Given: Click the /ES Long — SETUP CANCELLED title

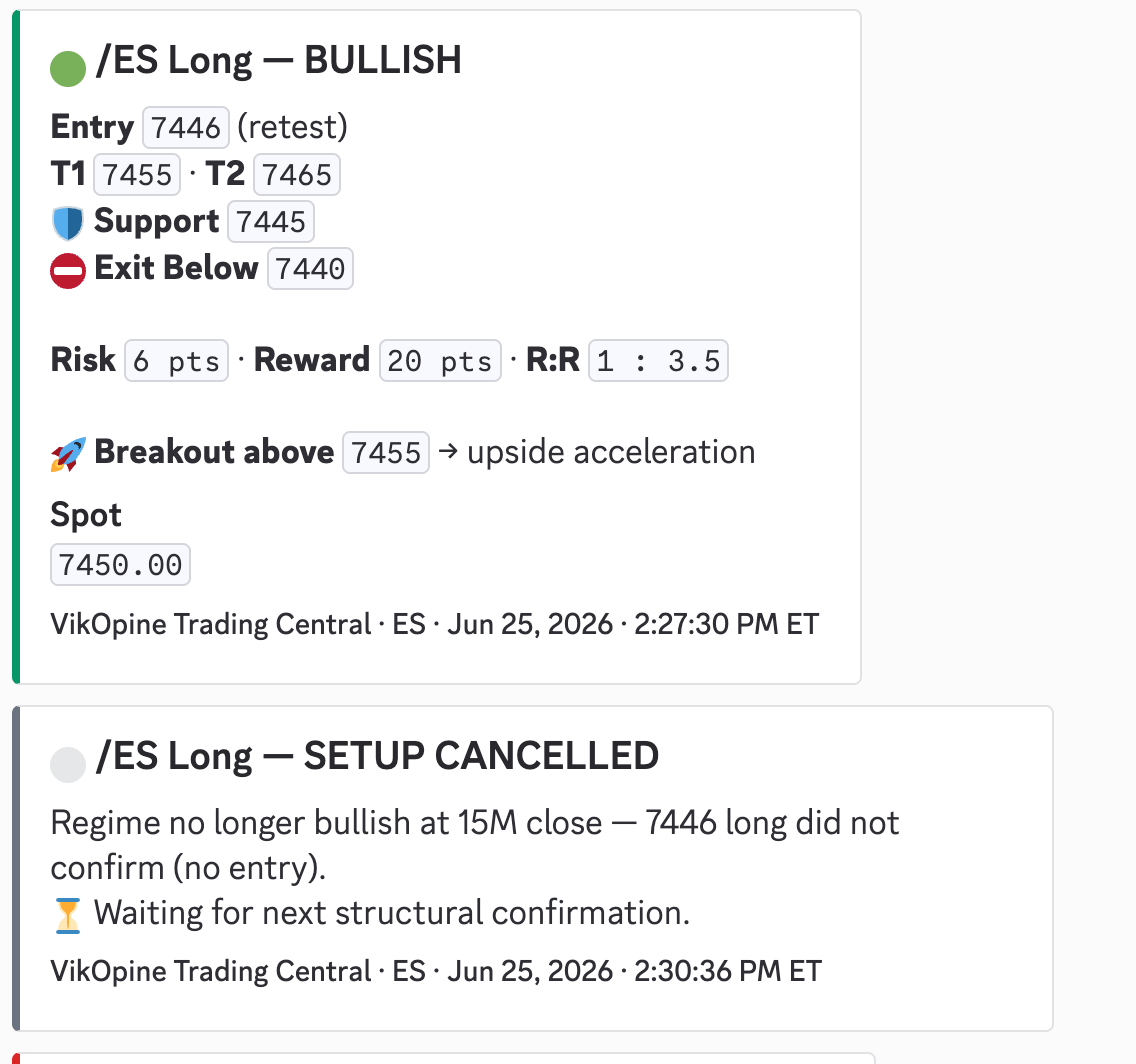Looking at the screenshot, I should click(x=377, y=756).
